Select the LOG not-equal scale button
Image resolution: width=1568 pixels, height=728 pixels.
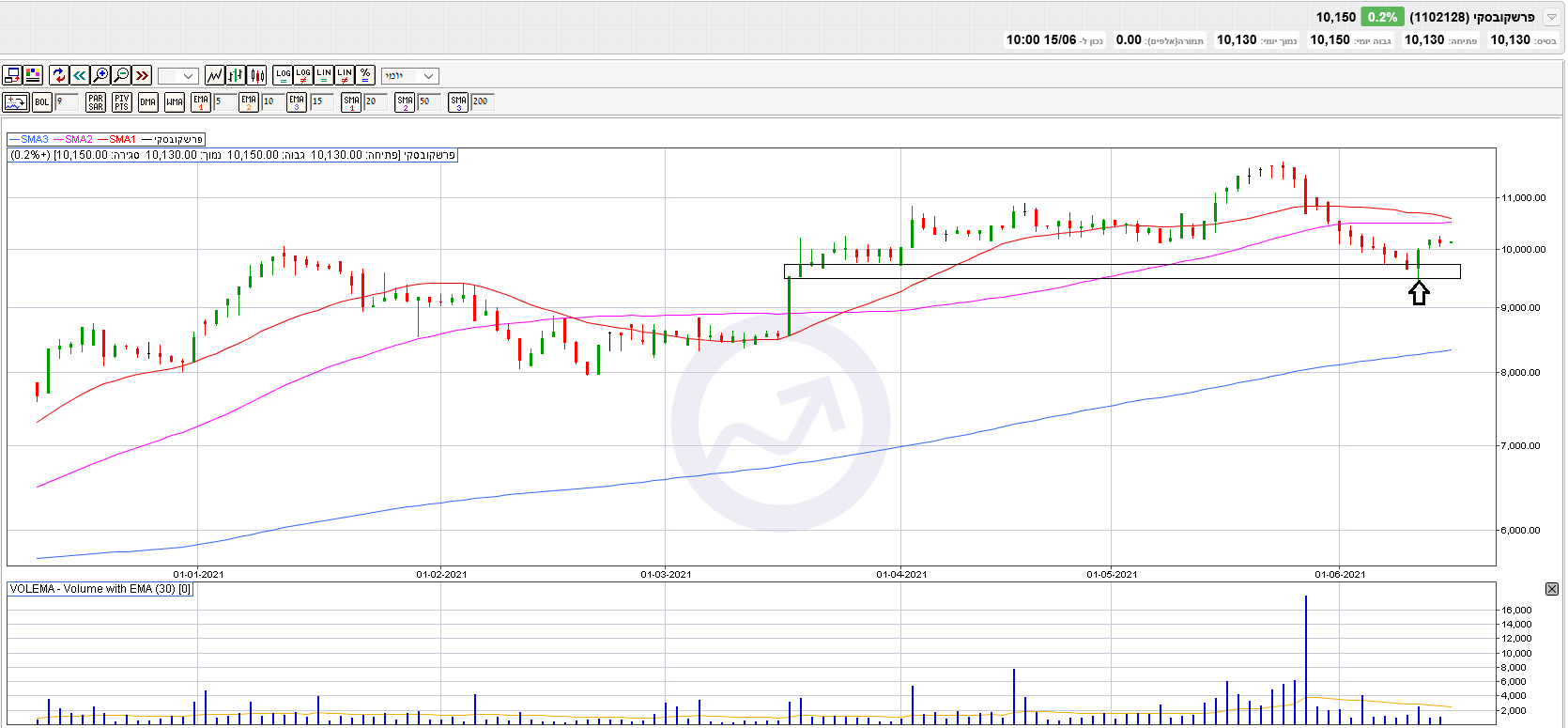click(x=303, y=75)
